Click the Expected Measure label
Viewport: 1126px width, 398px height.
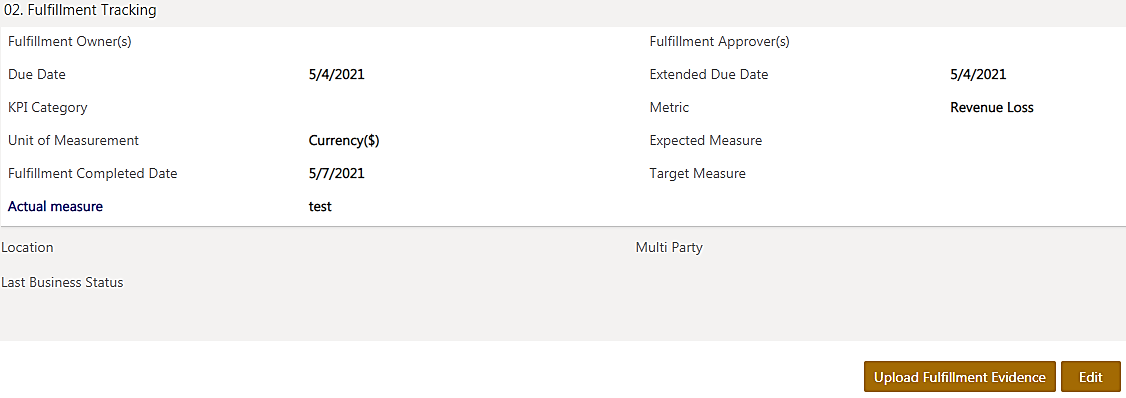(706, 141)
